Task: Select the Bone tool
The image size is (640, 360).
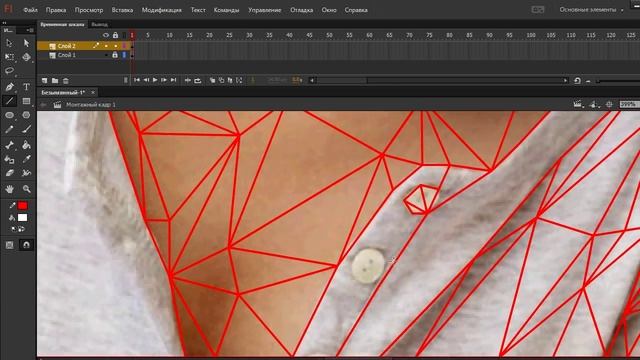Action: click(9, 145)
